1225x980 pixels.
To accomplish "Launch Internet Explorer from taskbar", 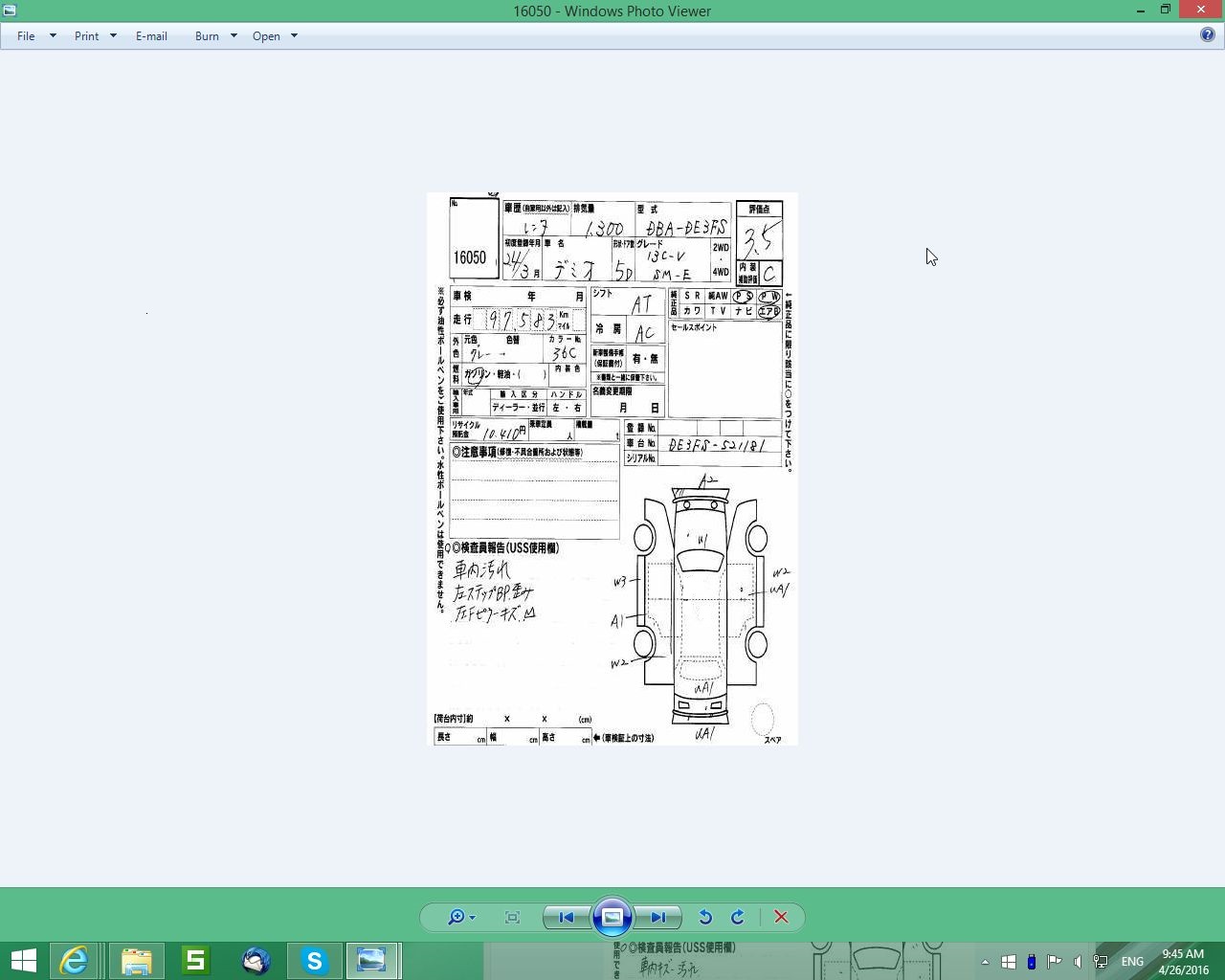I will point(75,960).
